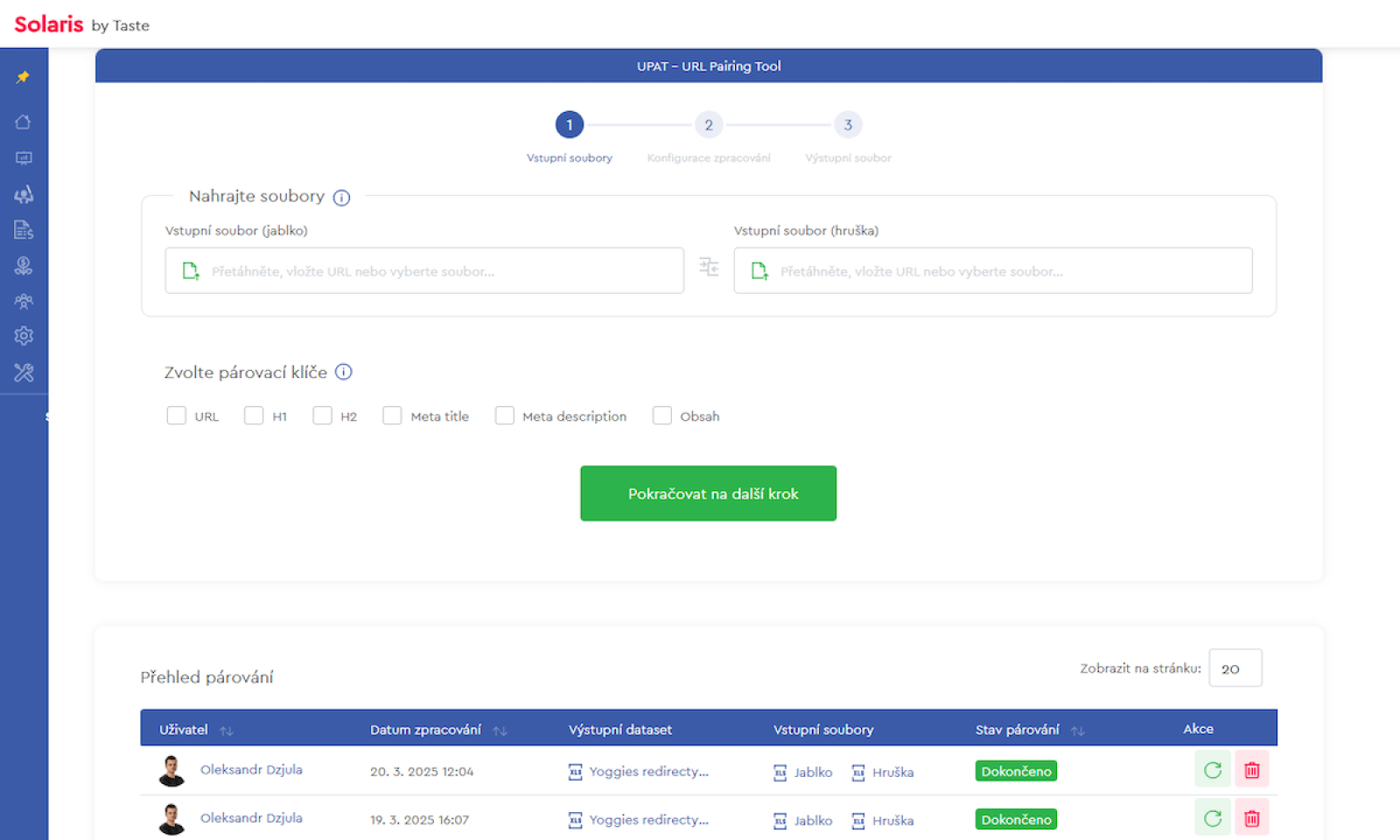
Task: Enable the URL pairing key checkbox
Action: coord(177,416)
